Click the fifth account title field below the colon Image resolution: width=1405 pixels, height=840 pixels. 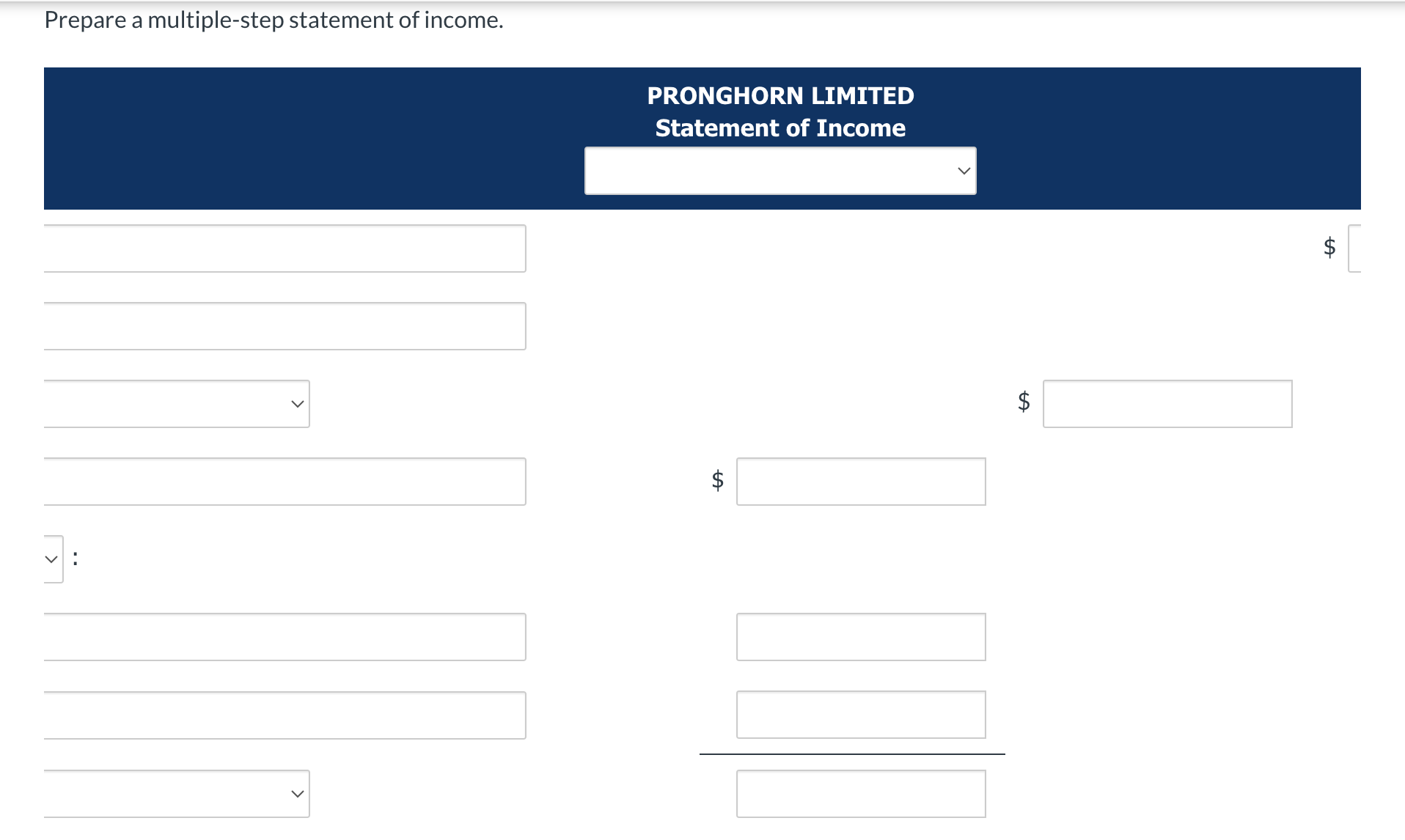285,636
